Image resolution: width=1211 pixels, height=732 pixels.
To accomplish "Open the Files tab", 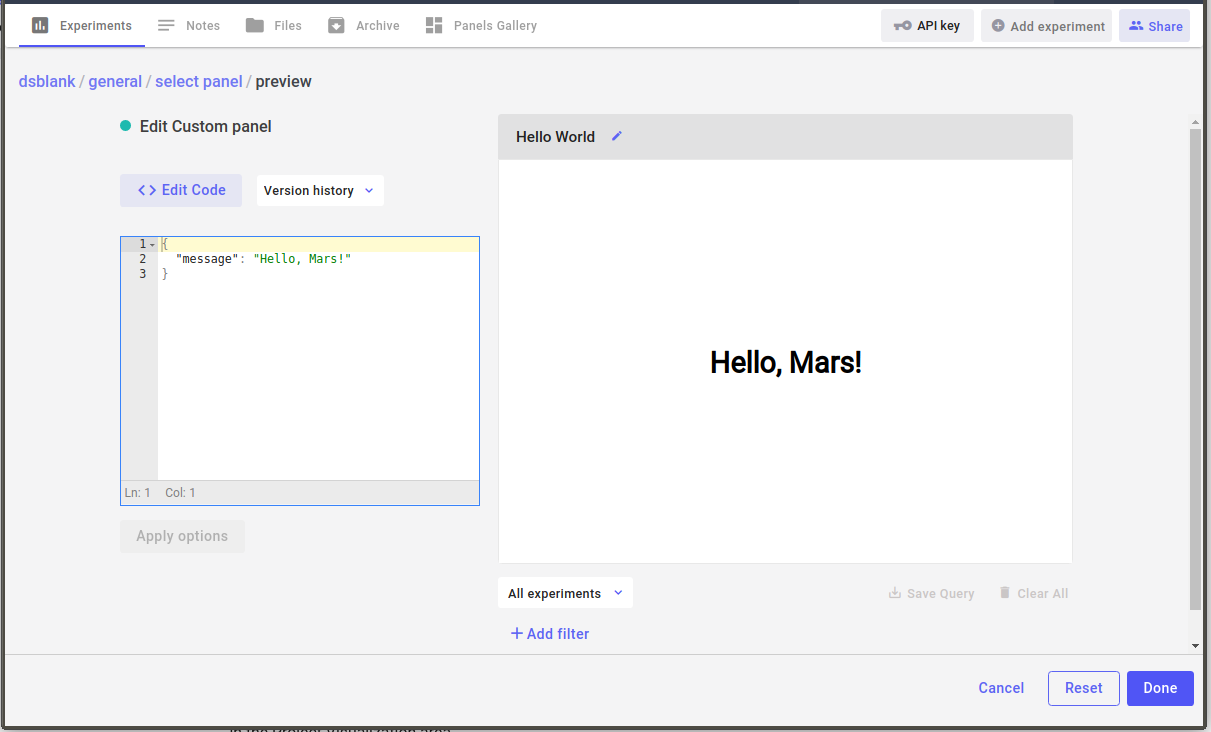I will click(273, 26).
